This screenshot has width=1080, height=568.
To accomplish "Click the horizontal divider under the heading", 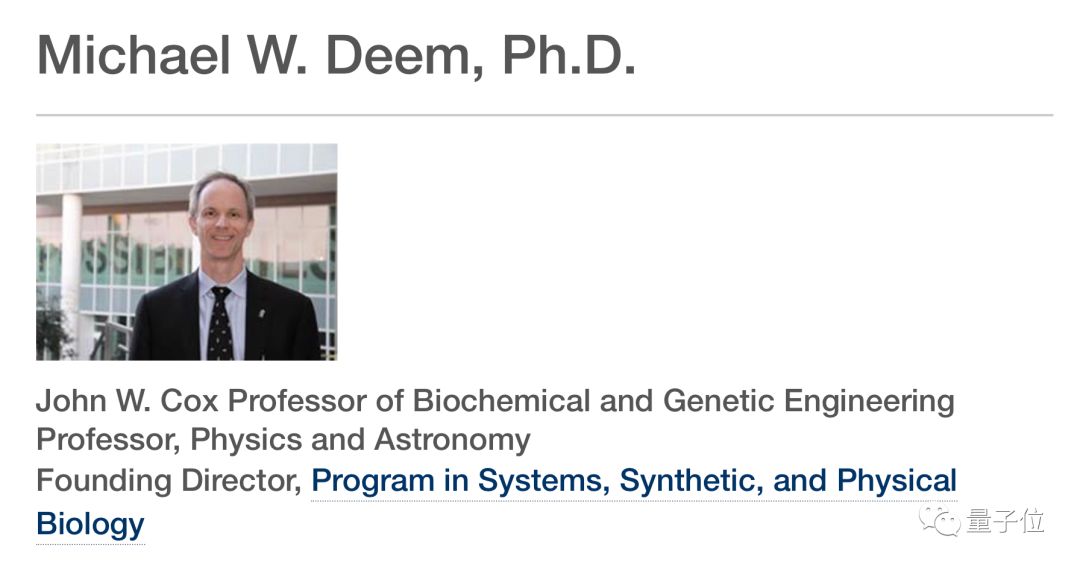I will (x=544, y=115).
